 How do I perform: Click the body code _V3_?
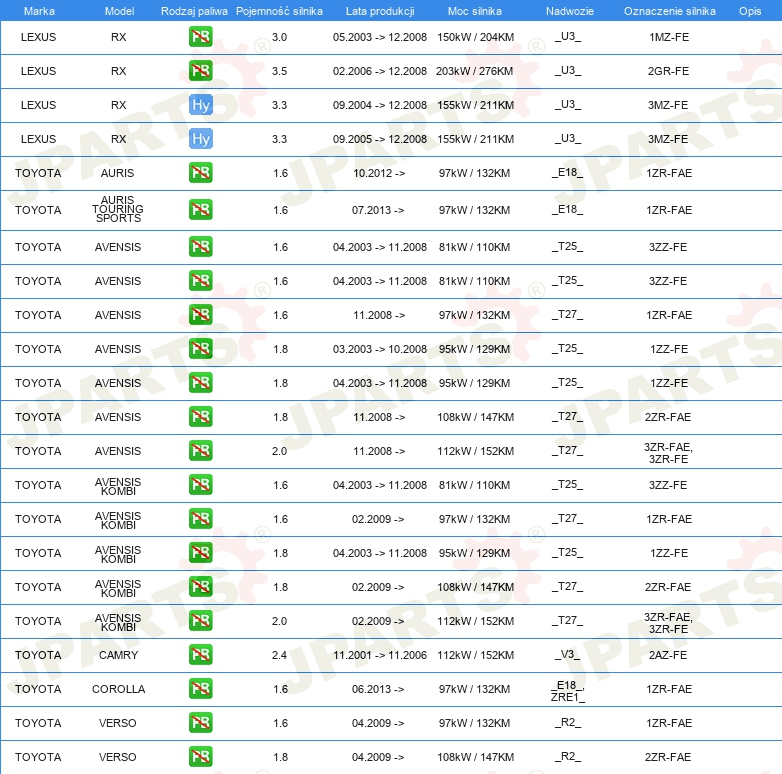click(568, 654)
